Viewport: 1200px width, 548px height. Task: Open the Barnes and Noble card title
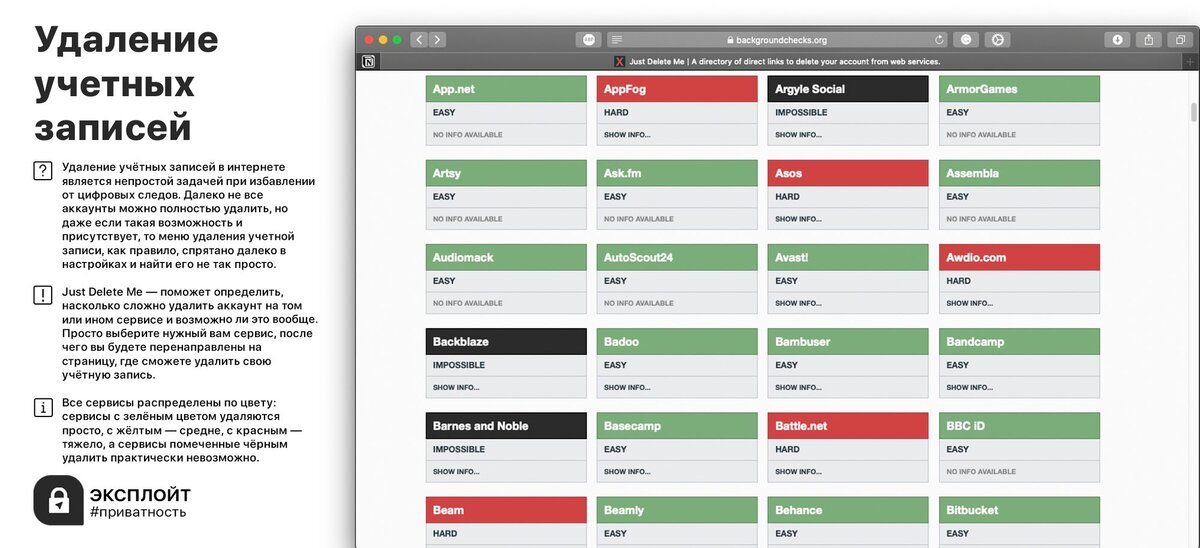506,425
